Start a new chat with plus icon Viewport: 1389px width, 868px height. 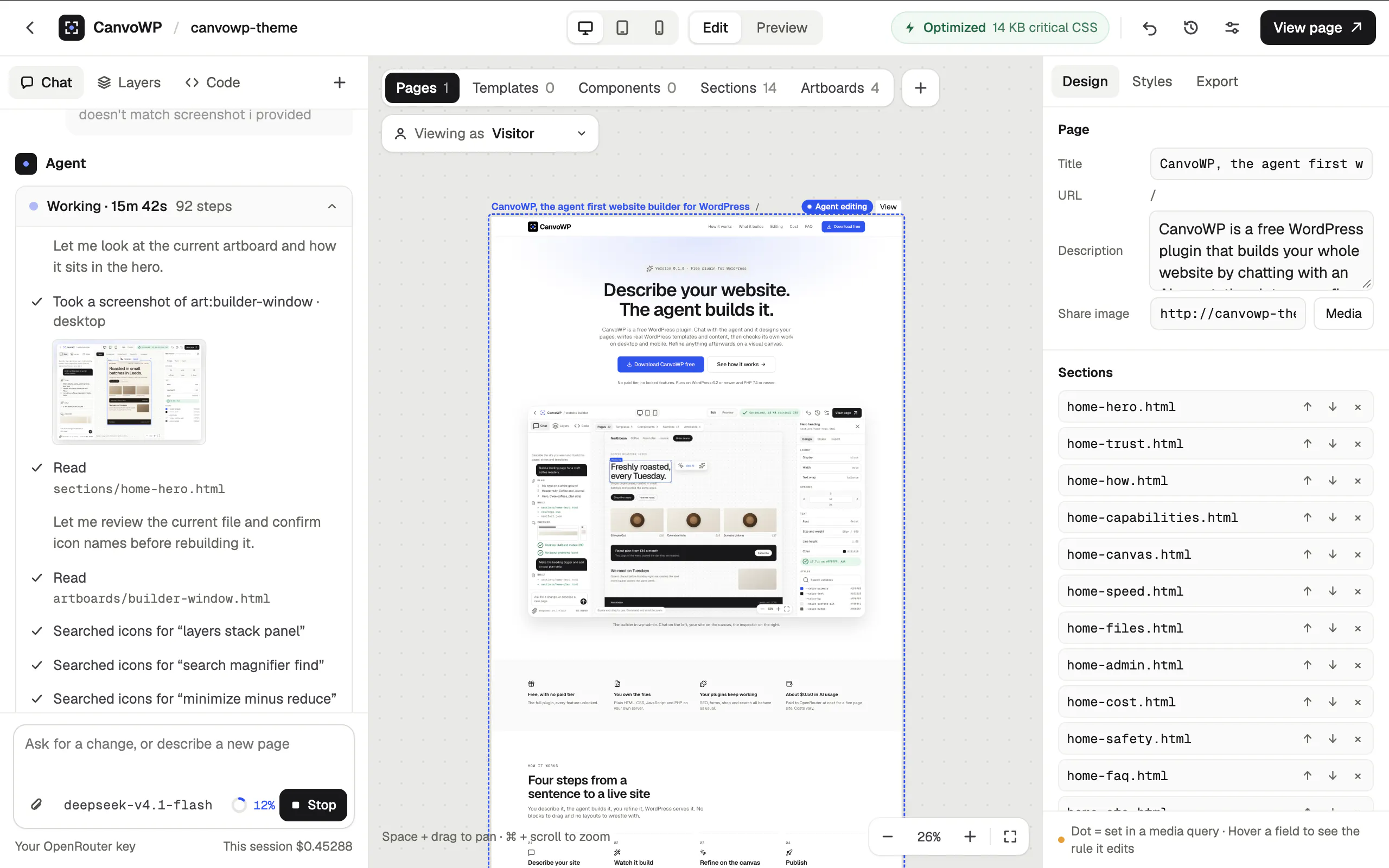click(x=340, y=82)
